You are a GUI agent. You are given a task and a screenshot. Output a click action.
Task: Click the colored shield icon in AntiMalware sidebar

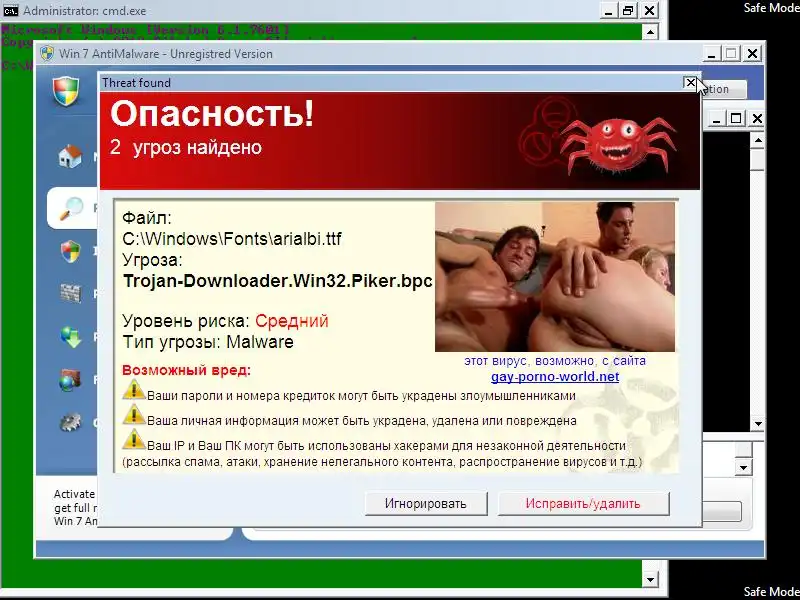point(70,251)
